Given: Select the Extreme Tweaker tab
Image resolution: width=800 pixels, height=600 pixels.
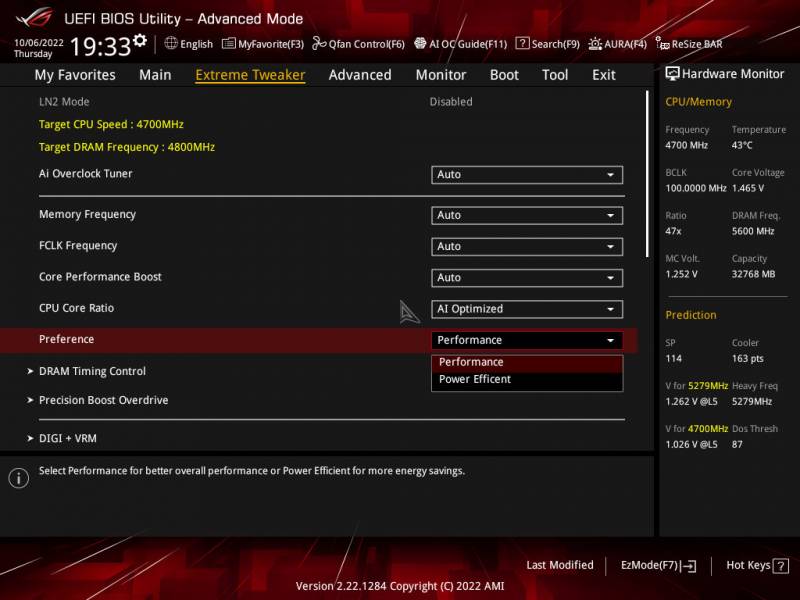Looking at the screenshot, I should 250,75.
